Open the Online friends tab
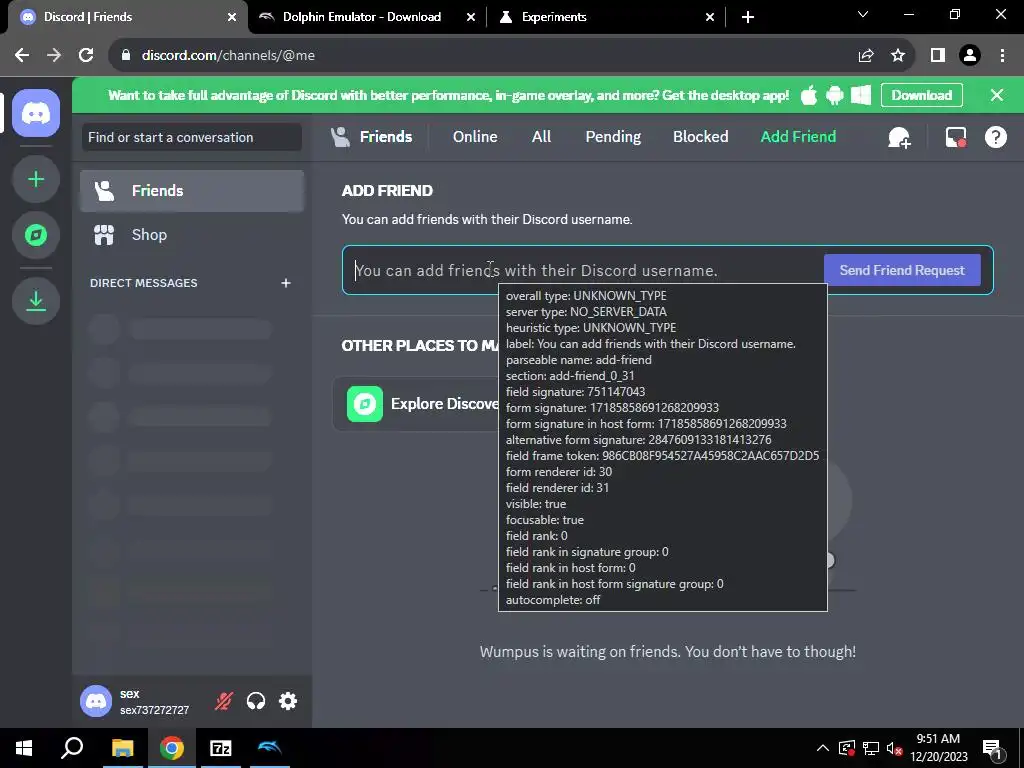 pos(475,136)
